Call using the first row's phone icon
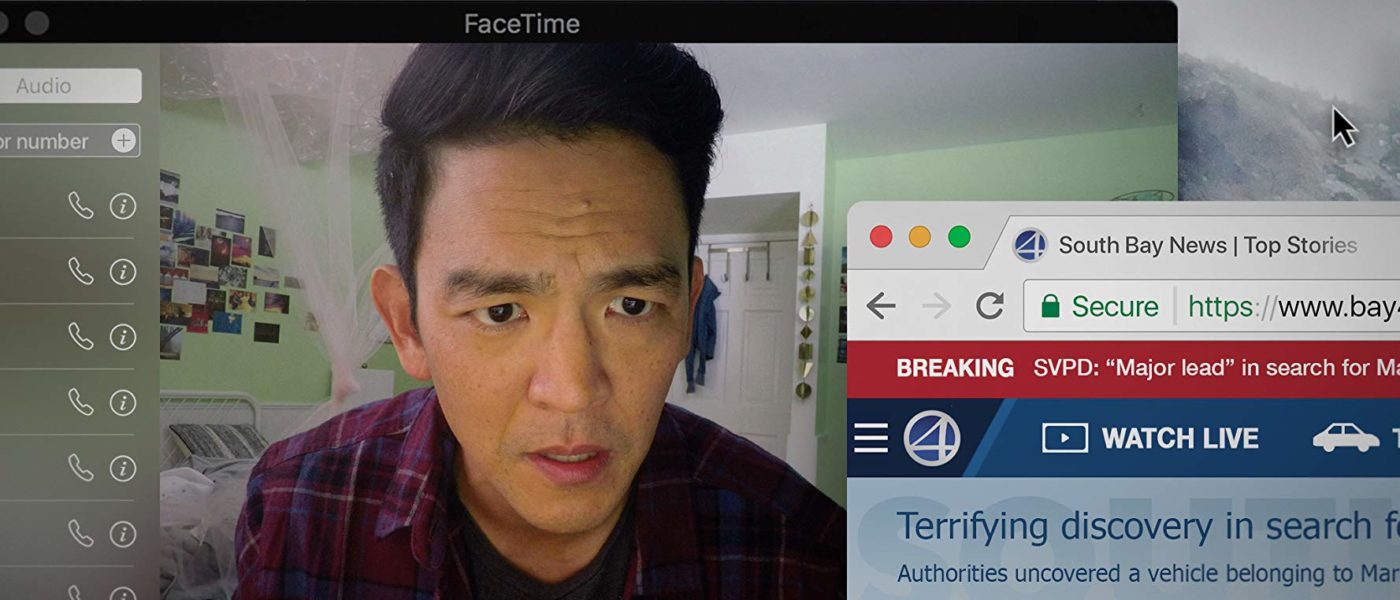1400x600 pixels. (80, 206)
